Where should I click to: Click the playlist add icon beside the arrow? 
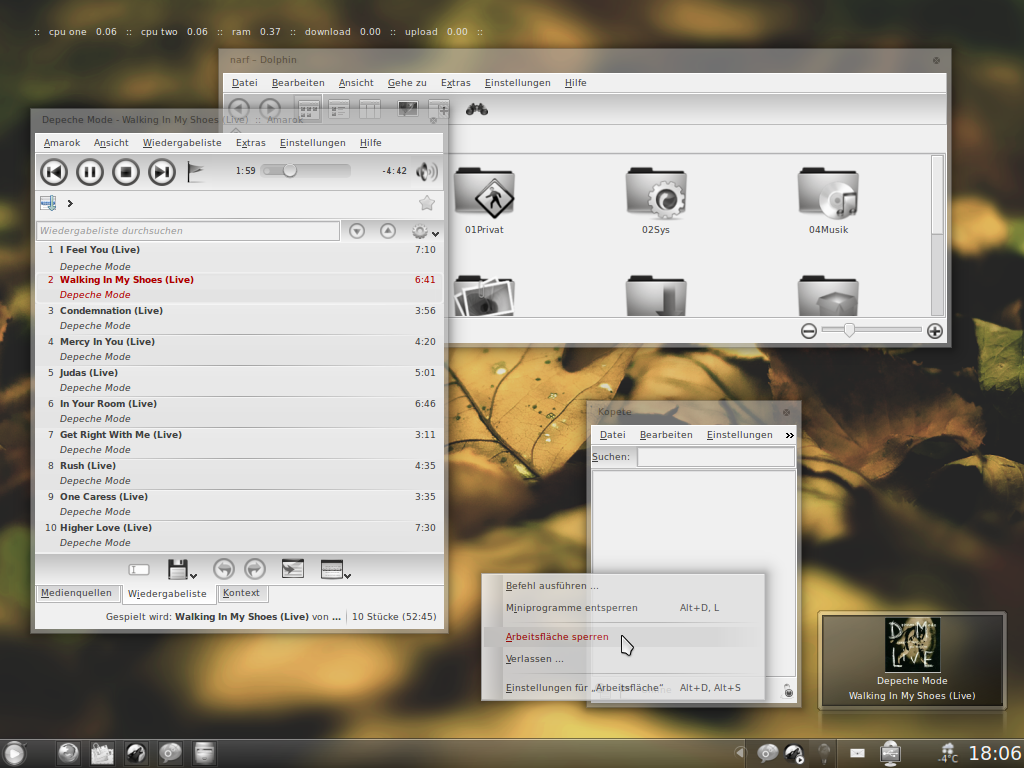(x=48, y=203)
